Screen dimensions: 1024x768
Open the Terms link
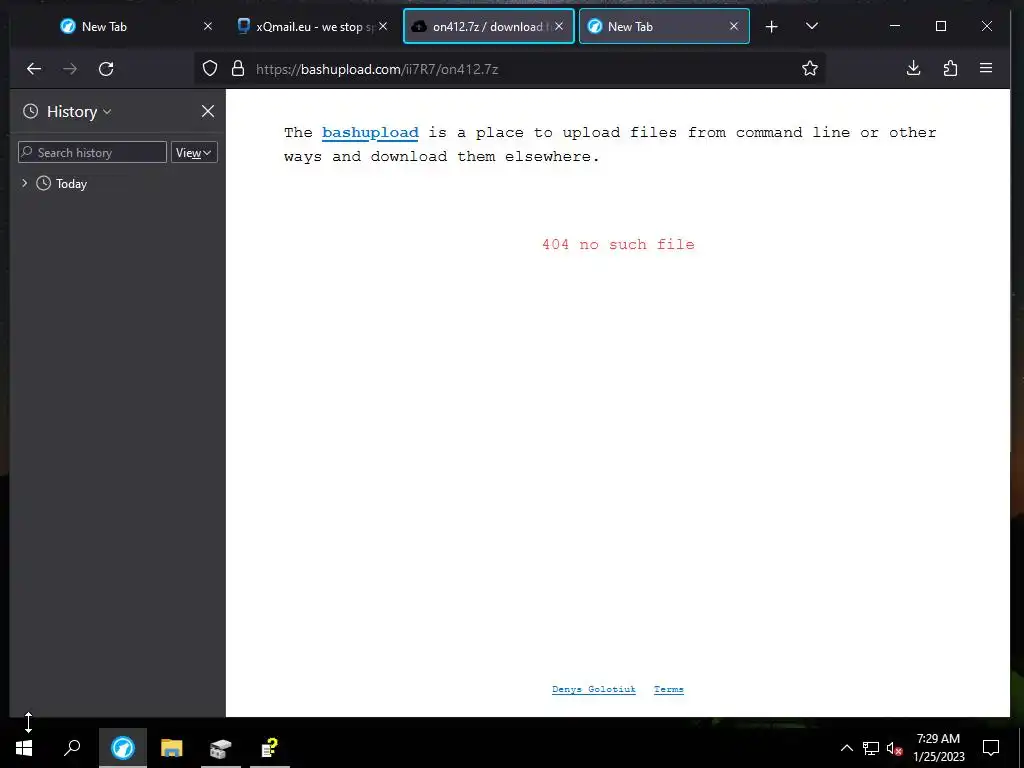click(669, 690)
